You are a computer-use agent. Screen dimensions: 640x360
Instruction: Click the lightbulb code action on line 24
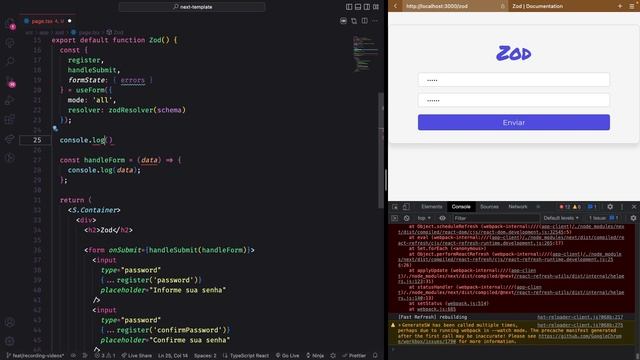tap(55, 129)
